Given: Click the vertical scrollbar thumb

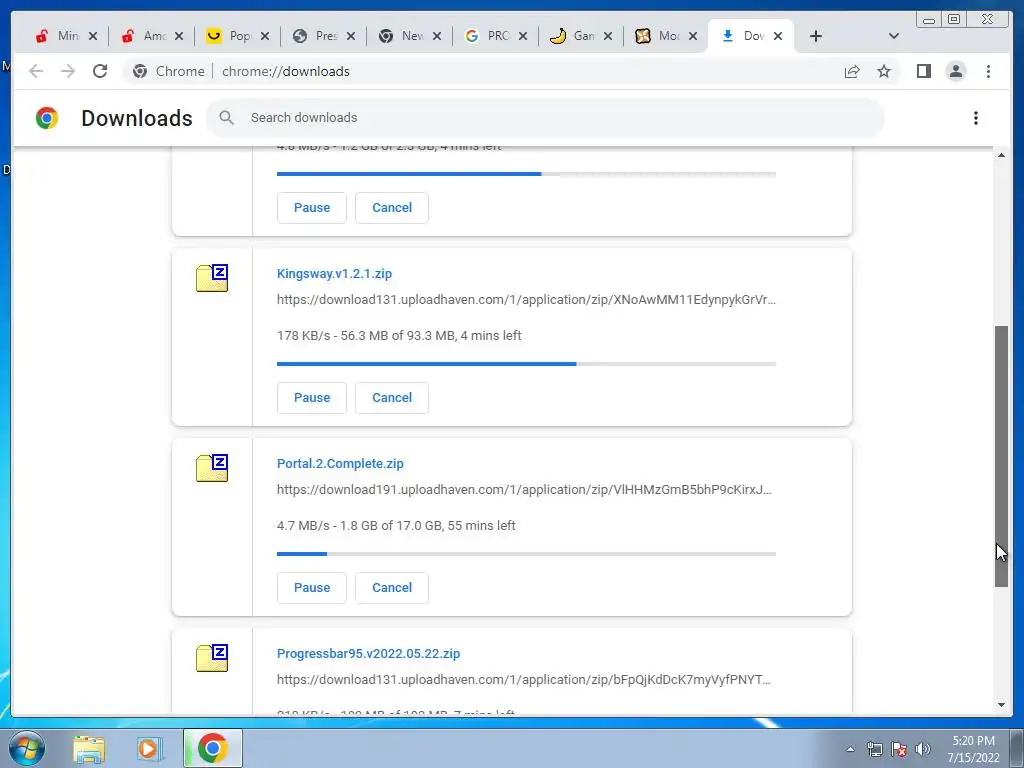Looking at the screenshot, I should [1001, 456].
